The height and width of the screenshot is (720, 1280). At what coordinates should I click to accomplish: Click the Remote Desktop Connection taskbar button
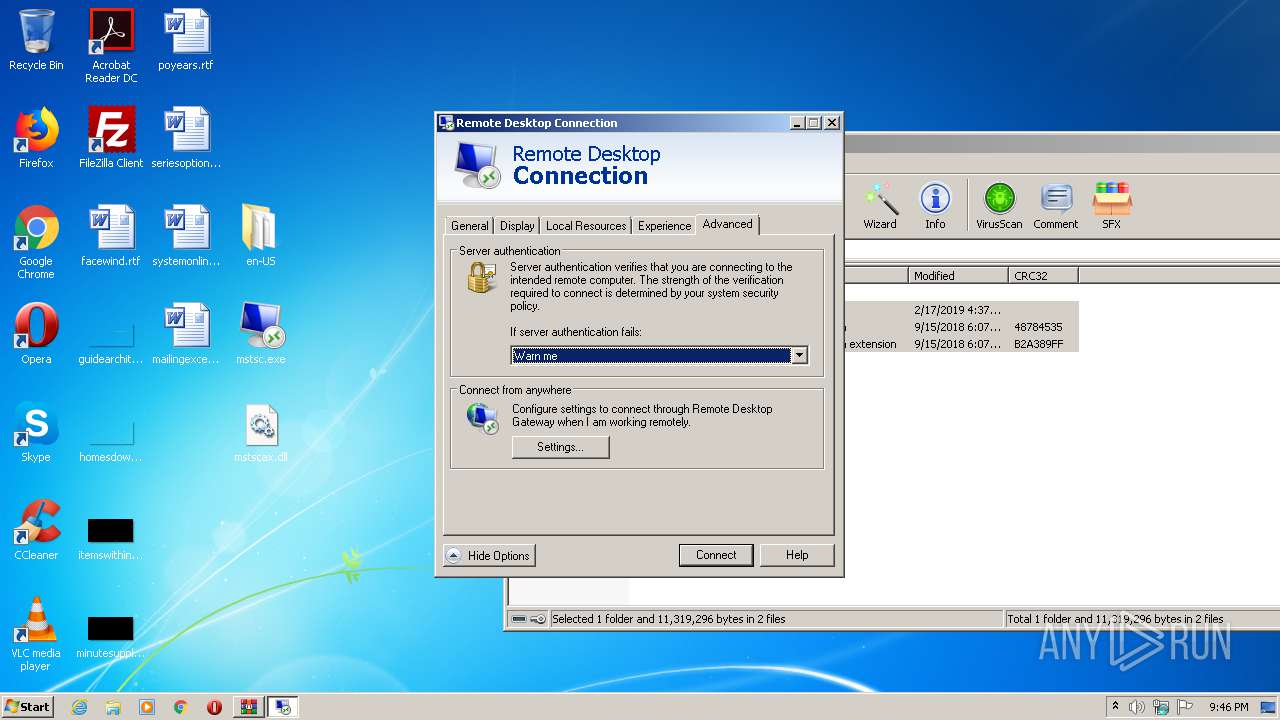[x=283, y=707]
